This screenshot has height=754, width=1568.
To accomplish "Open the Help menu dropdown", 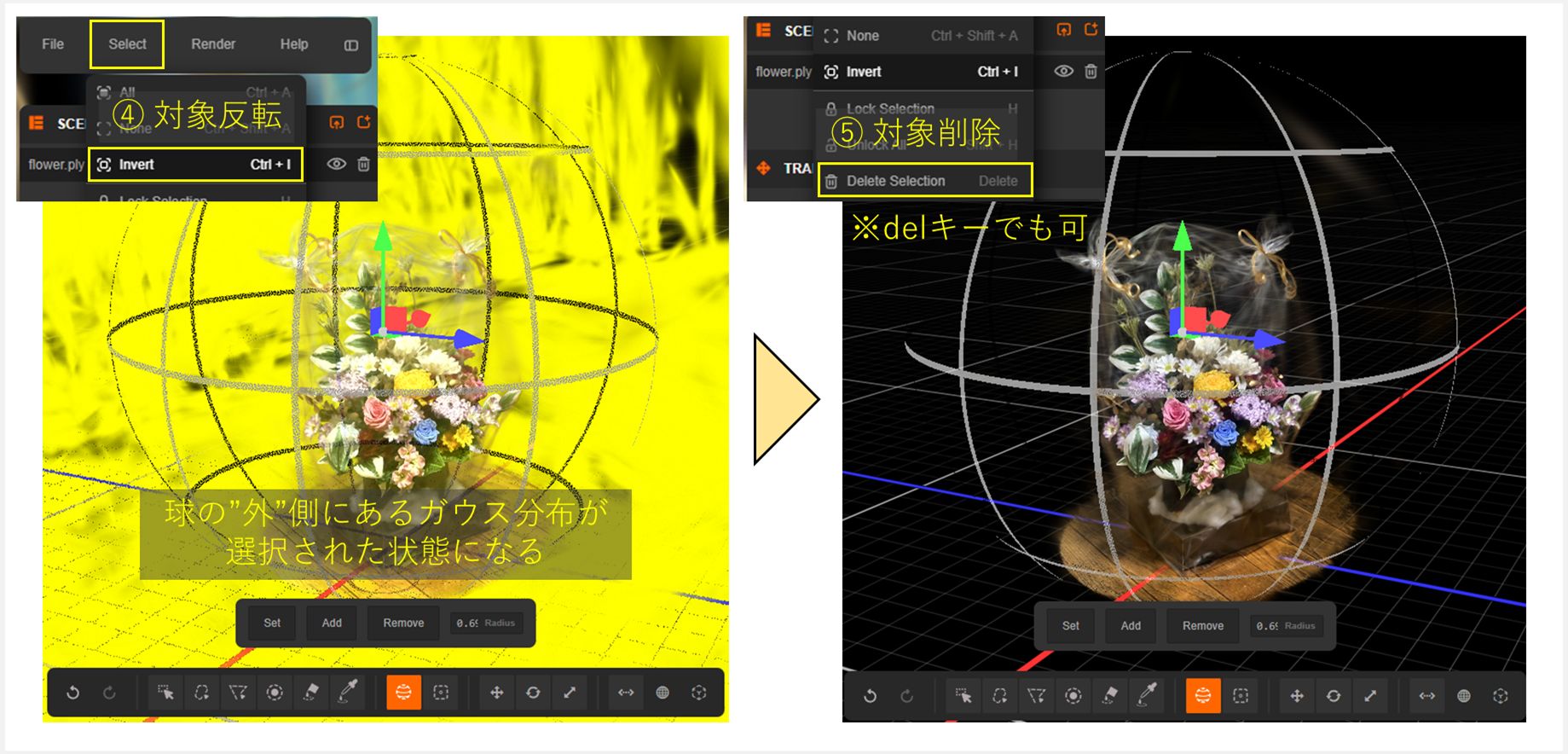I will 294,44.
